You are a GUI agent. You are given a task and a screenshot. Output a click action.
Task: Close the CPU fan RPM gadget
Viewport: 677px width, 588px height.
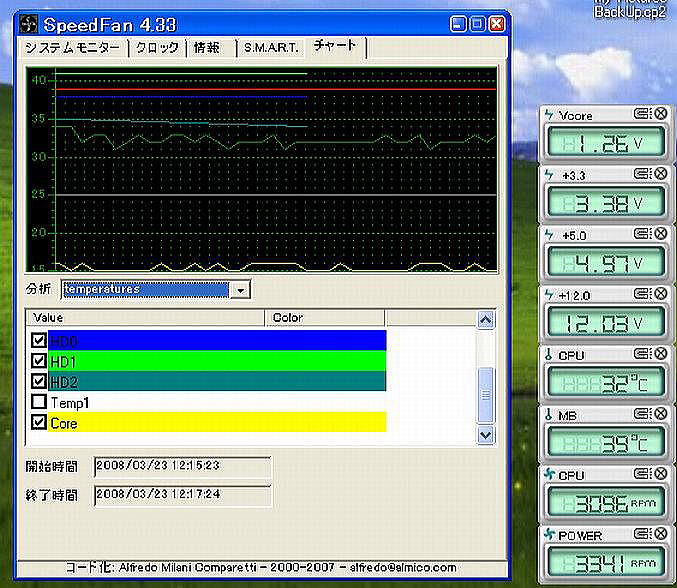661,474
